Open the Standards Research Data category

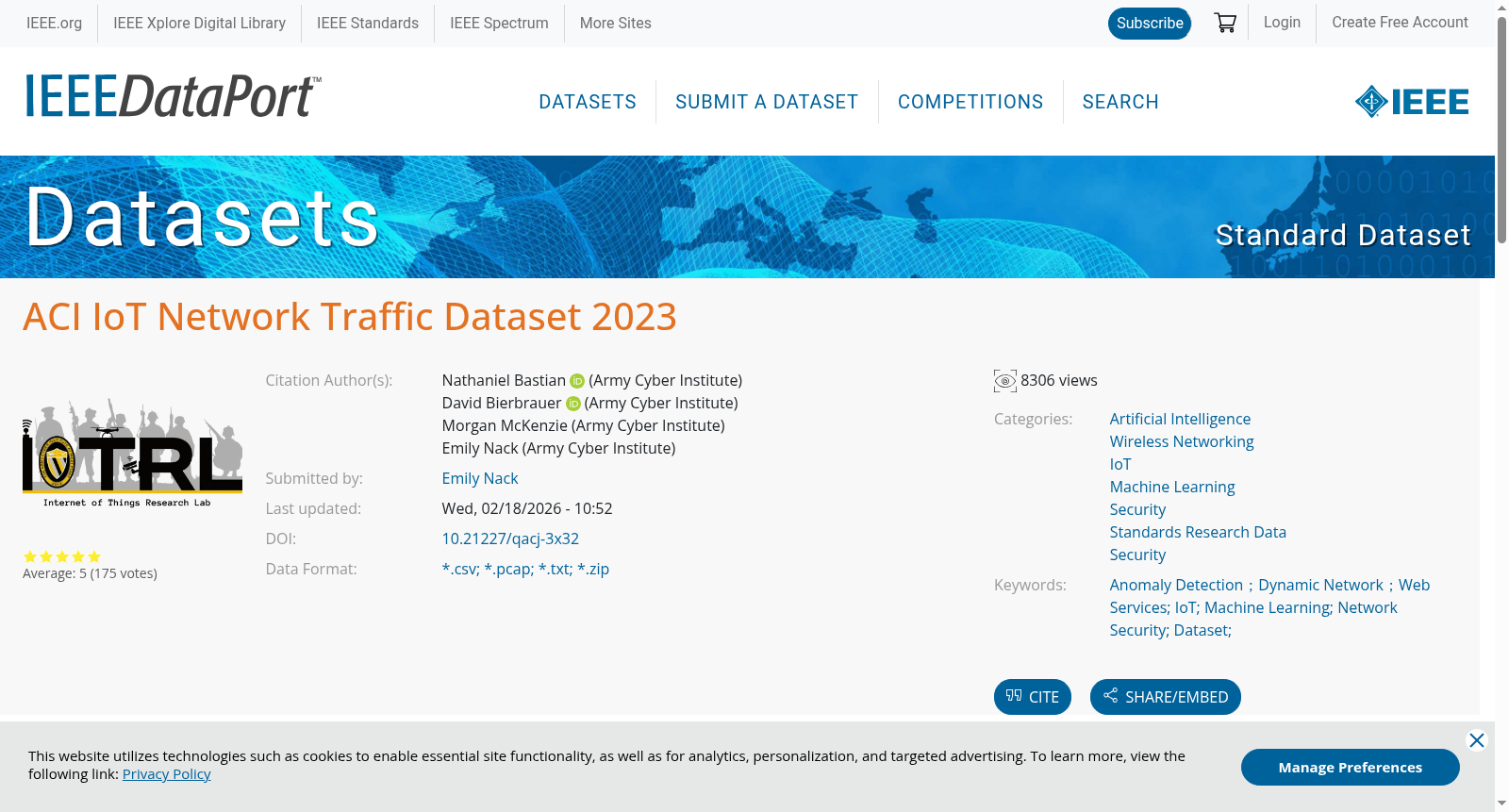coord(1198,533)
